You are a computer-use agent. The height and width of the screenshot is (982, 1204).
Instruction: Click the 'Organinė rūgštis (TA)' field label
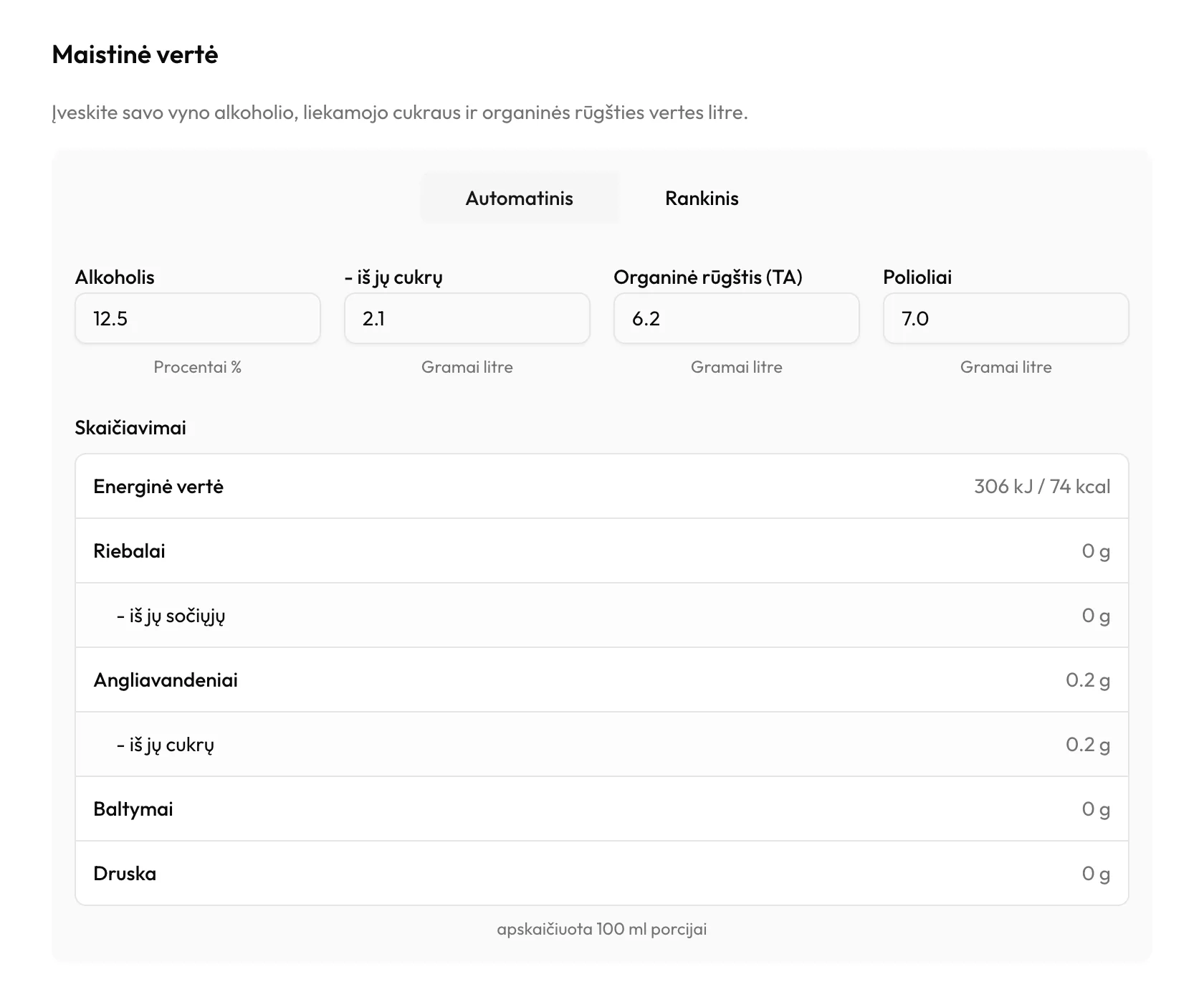click(x=708, y=277)
